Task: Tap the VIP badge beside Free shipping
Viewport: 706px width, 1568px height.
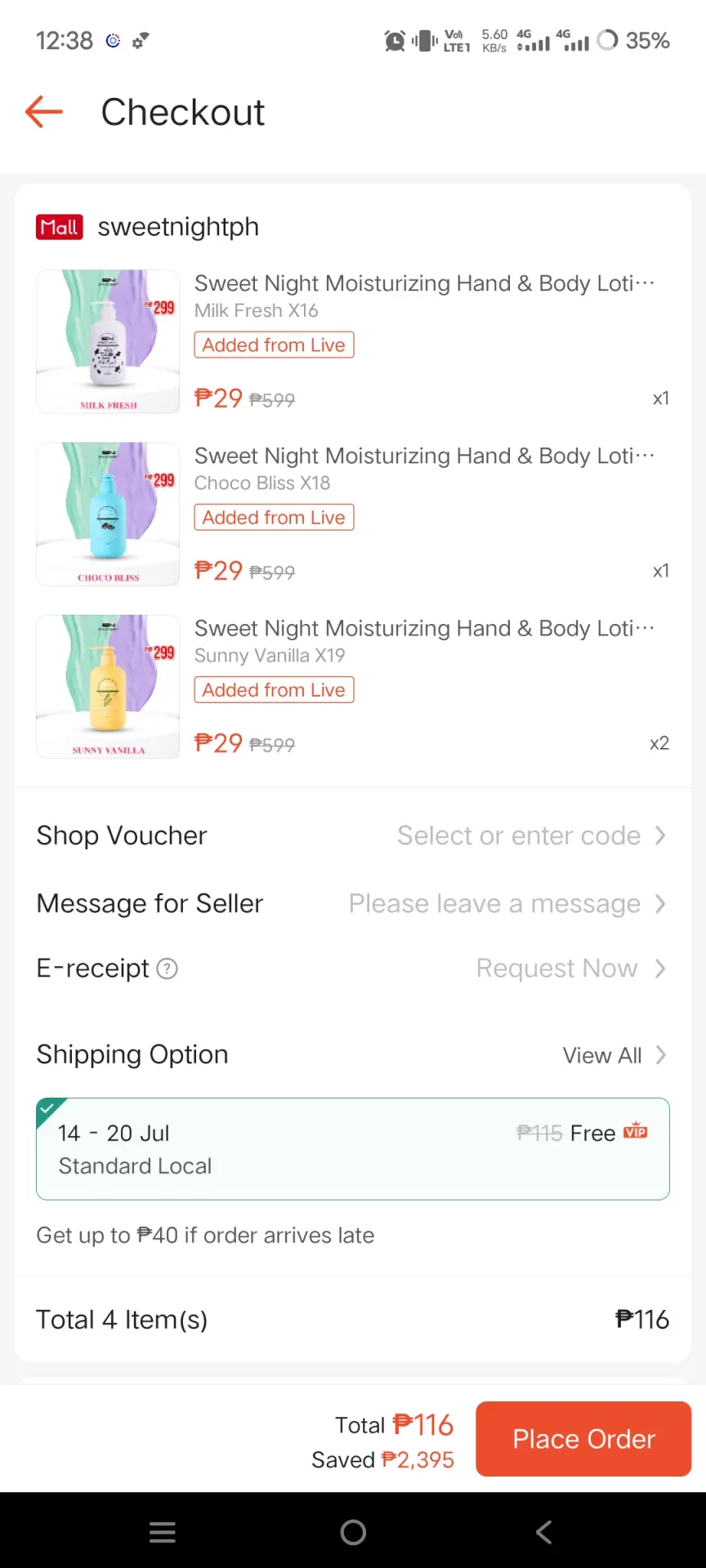Action: (x=636, y=1132)
